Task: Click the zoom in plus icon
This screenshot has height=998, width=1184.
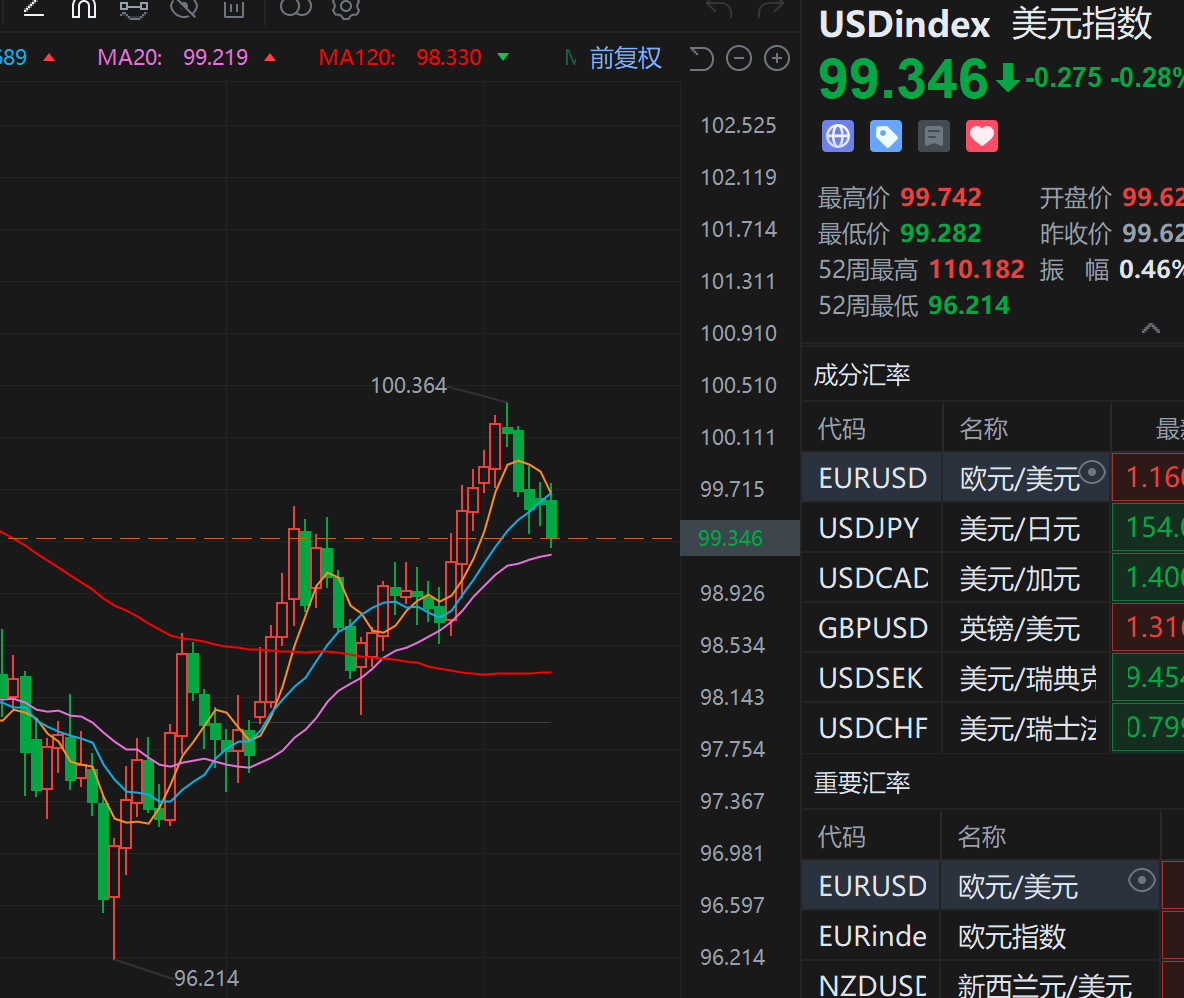Action: pos(777,59)
